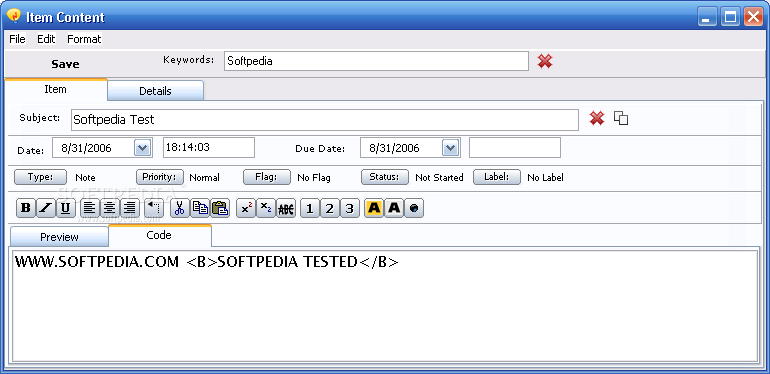Select heading size 3 button
The image size is (770, 374).
pos(350,208)
